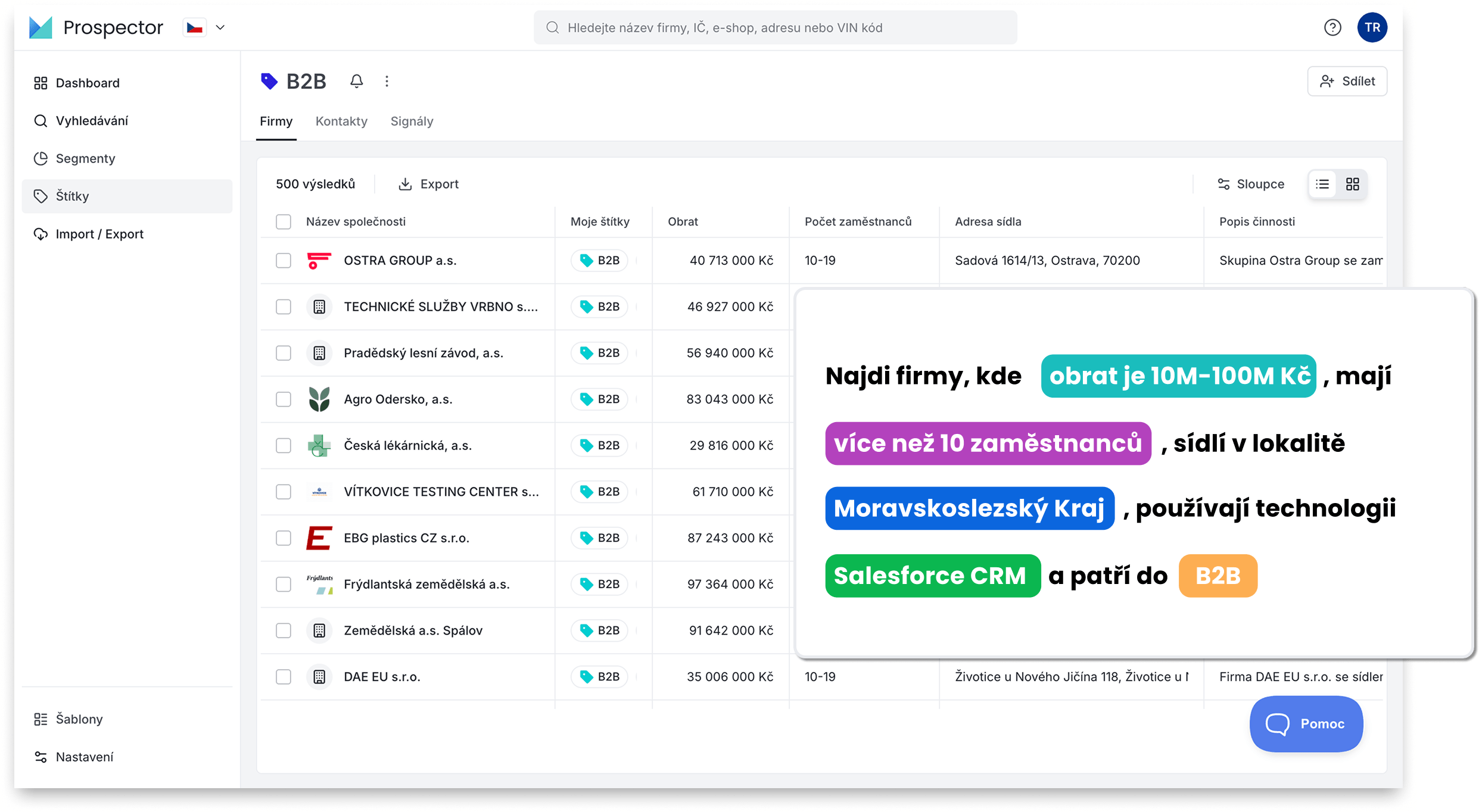This screenshot has width=1479, height=812.
Task: Switch to the Signály tab
Action: point(412,121)
